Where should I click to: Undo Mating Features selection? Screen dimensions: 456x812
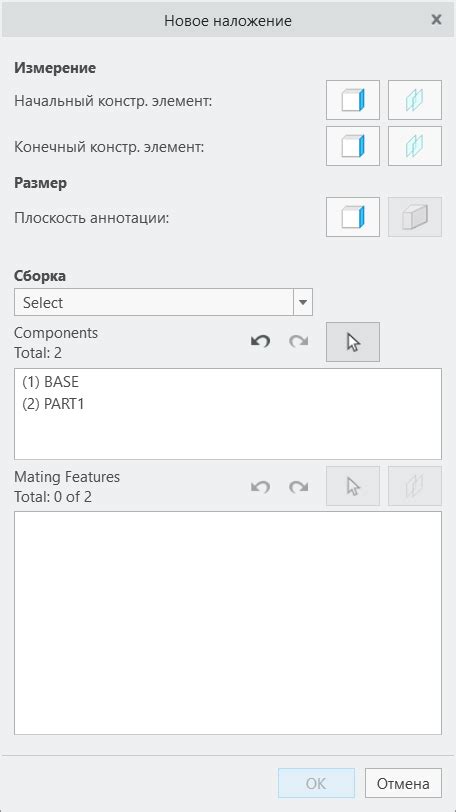[260, 487]
